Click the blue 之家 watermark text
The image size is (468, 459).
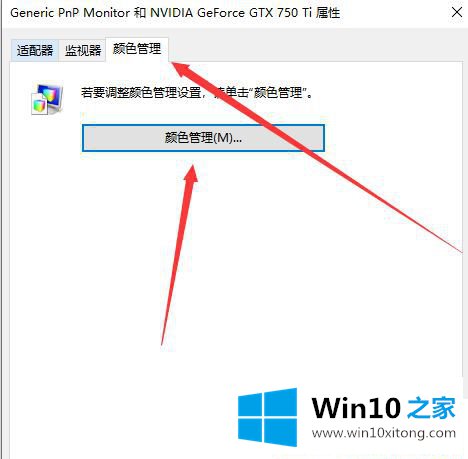431,408
